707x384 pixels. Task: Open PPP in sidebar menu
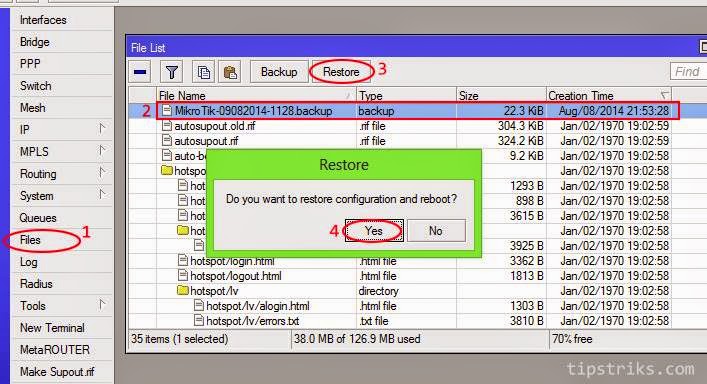(x=30, y=64)
